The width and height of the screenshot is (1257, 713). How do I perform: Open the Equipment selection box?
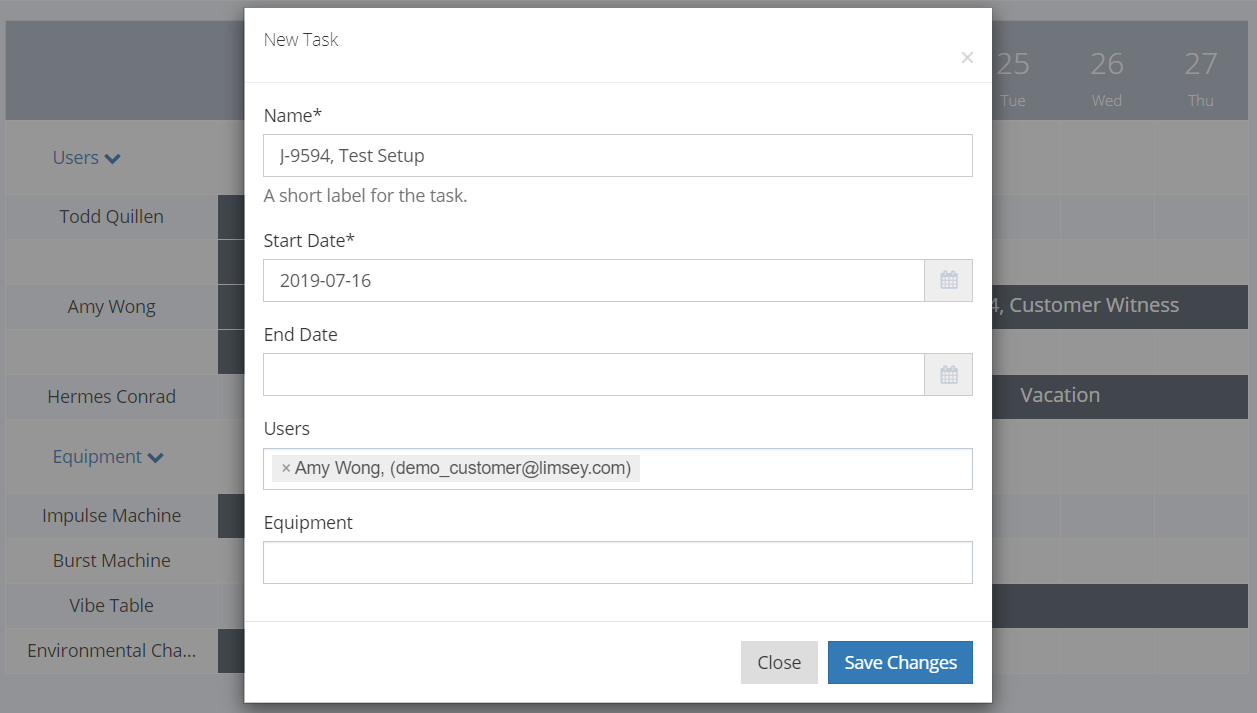tap(617, 563)
